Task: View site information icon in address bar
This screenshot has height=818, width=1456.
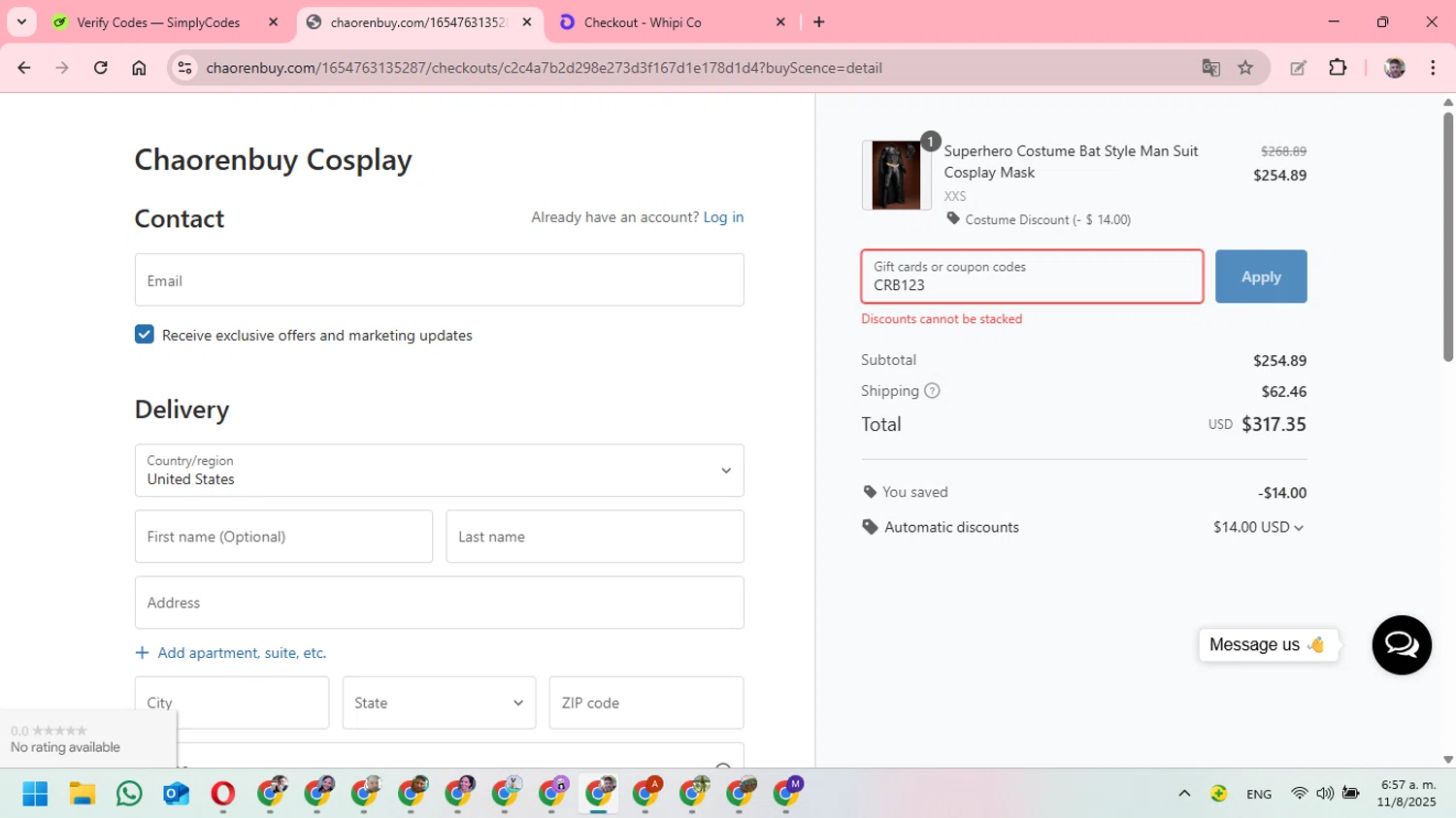Action: click(x=184, y=68)
